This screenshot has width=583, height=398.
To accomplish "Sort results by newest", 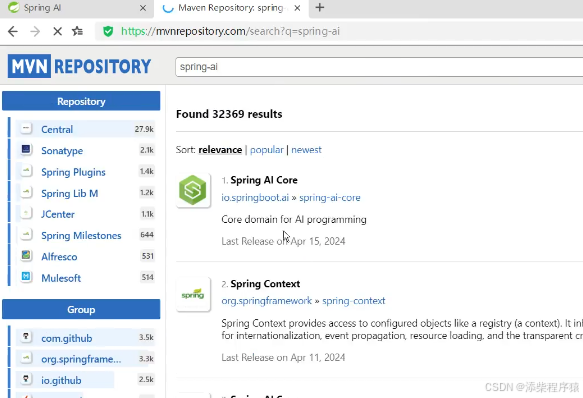I will click(306, 150).
